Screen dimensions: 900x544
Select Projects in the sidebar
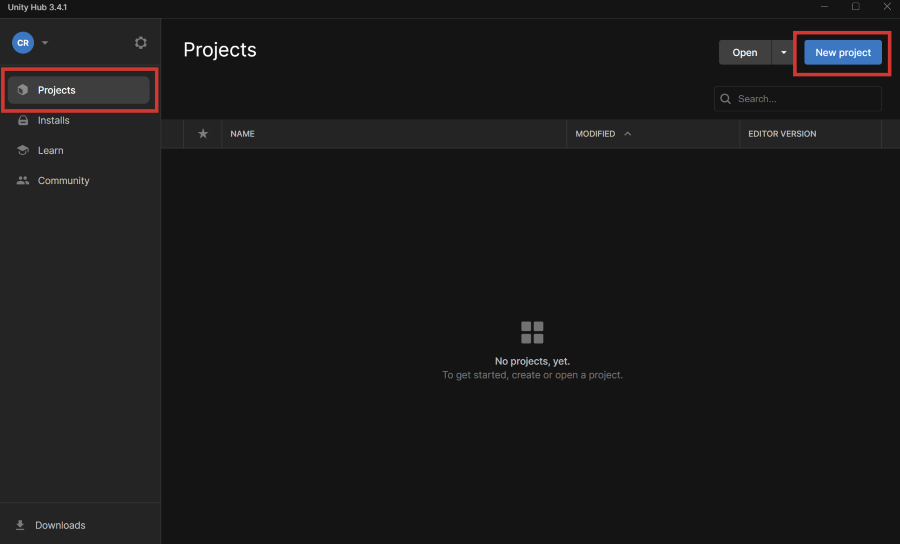coord(79,90)
